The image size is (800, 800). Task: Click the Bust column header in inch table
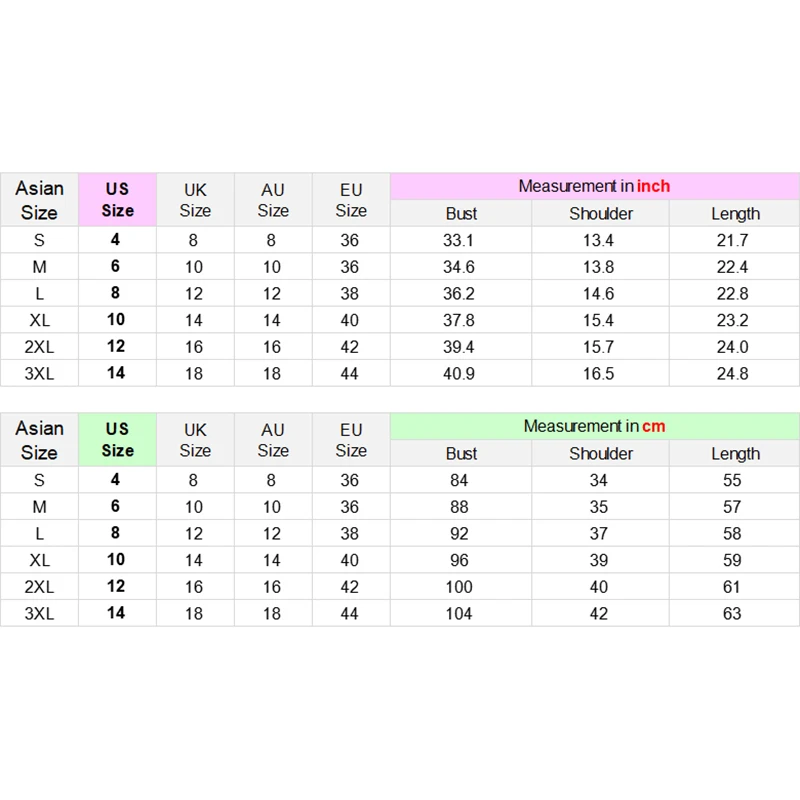(461, 213)
